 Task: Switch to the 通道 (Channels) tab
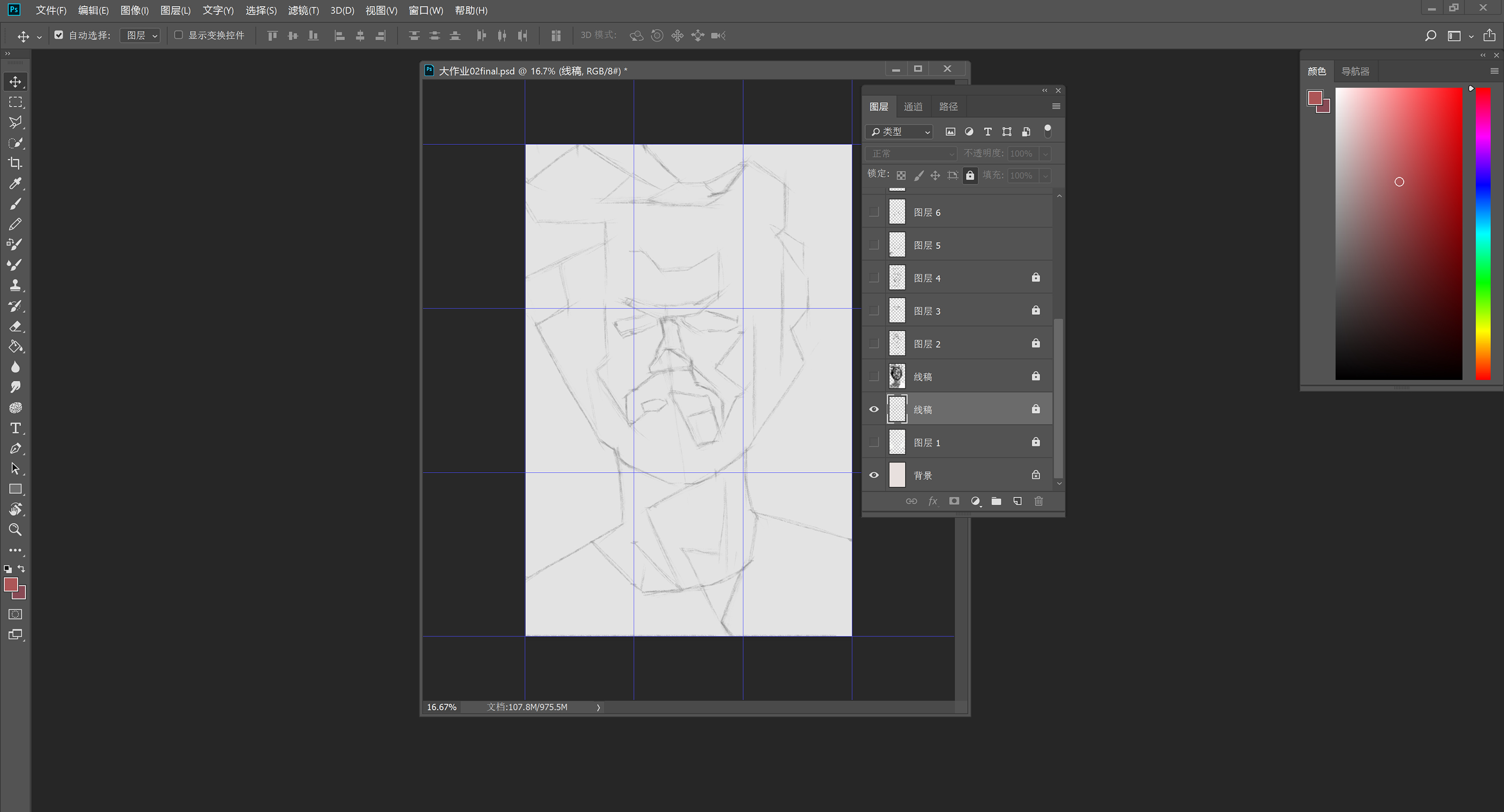point(913,107)
